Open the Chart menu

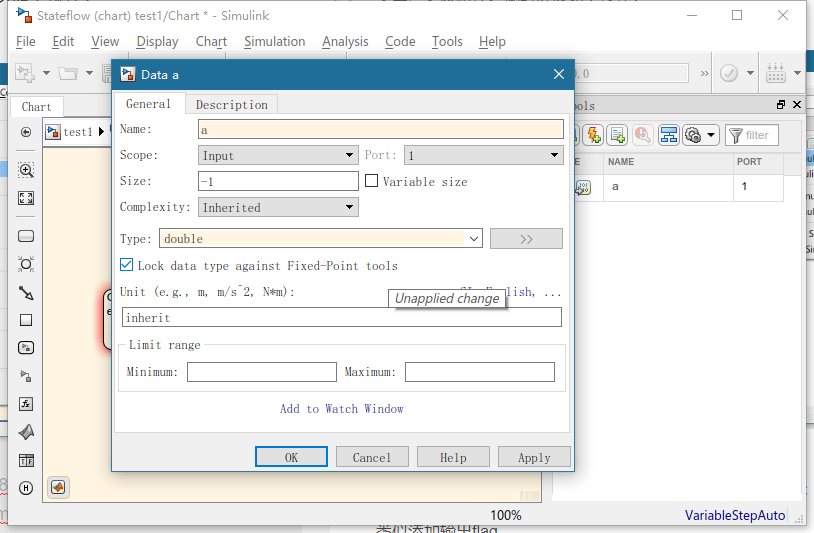[x=211, y=42]
